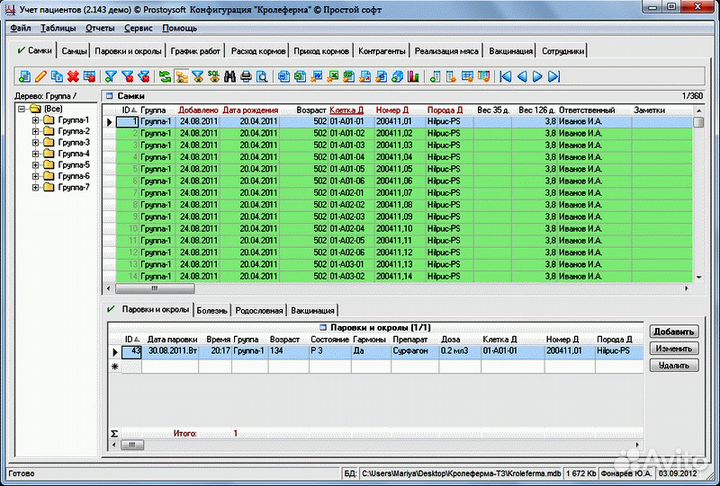Jump to first record navigation arrow

(505, 76)
